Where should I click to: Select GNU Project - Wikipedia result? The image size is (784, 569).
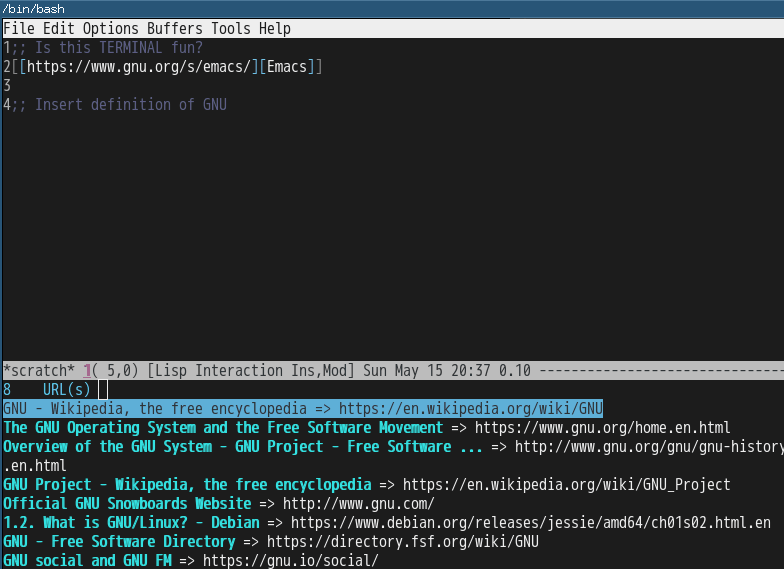coord(366,484)
